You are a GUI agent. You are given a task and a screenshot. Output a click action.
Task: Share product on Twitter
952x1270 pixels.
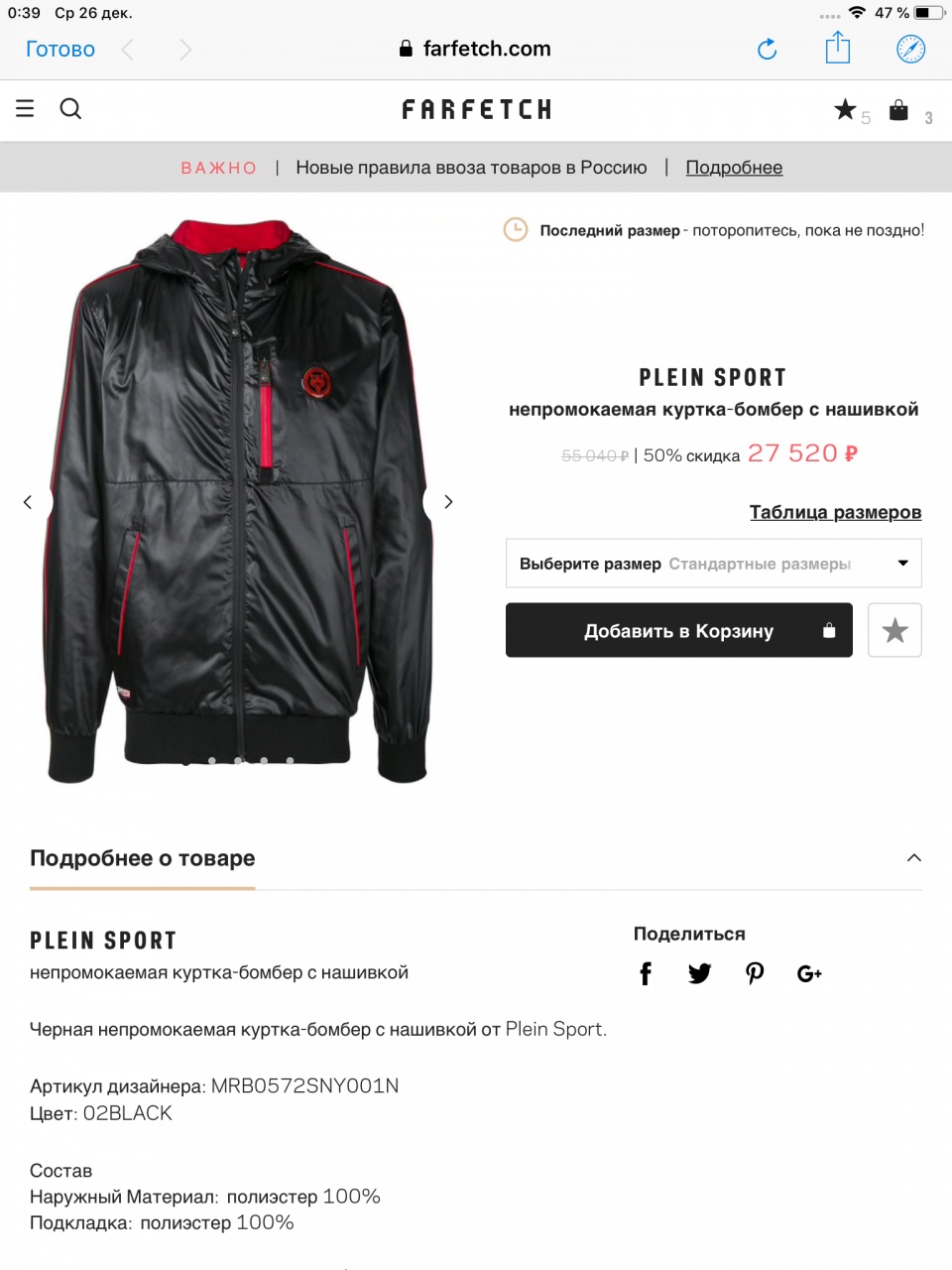(699, 973)
